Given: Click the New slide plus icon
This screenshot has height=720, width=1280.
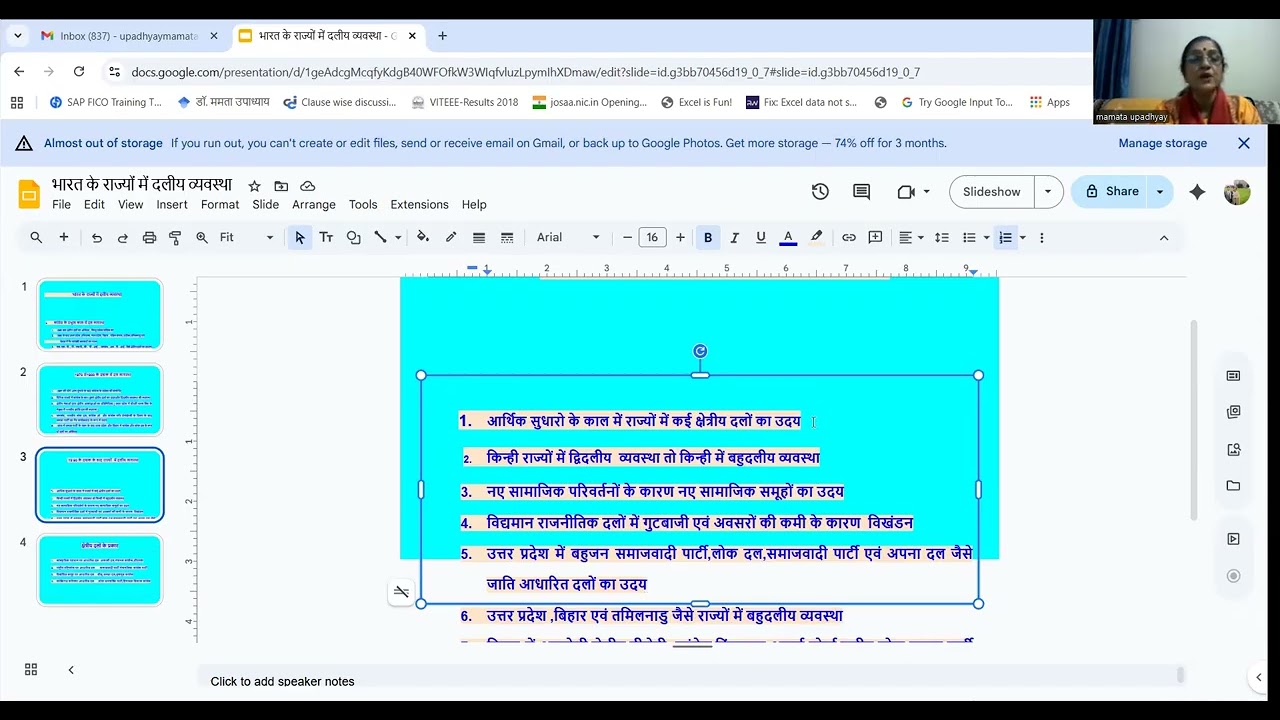Looking at the screenshot, I should coord(64,237).
